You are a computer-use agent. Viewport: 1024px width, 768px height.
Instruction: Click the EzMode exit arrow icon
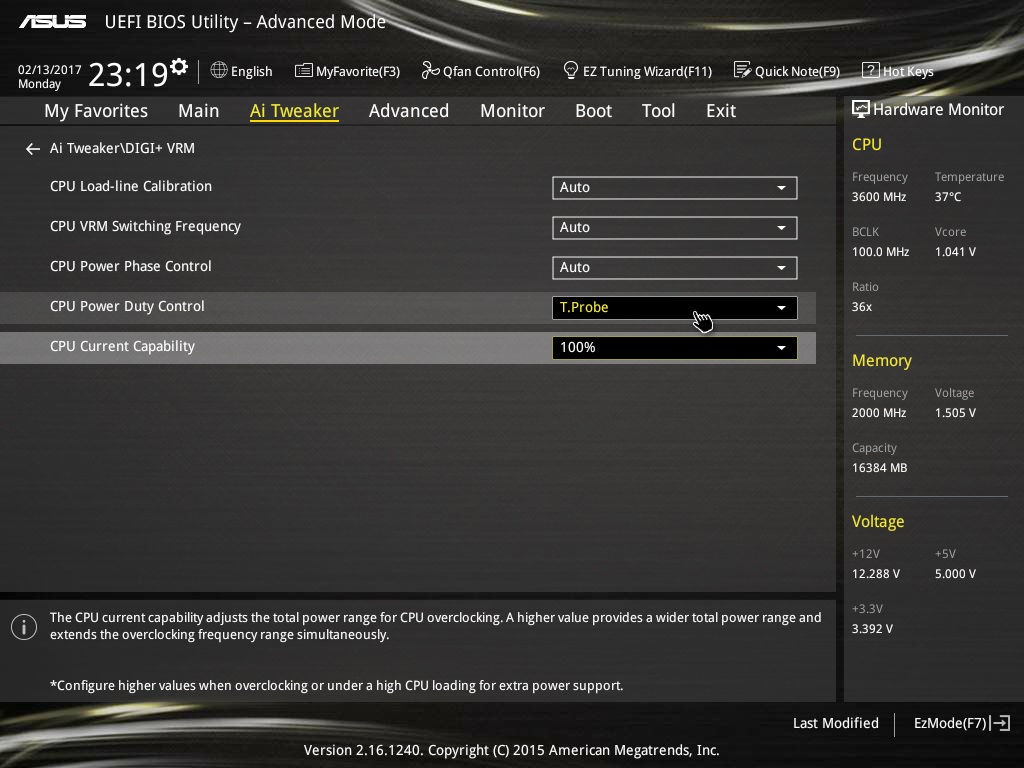coord(1000,723)
